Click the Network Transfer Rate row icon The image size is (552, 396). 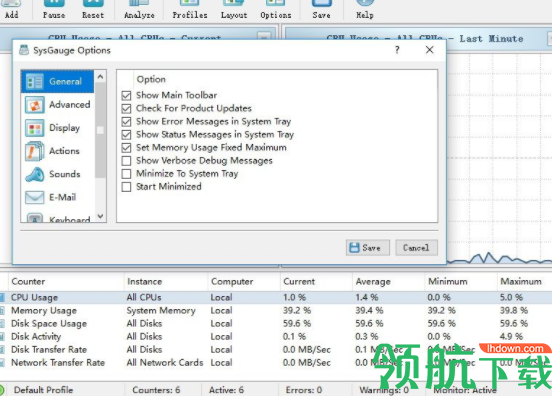pos(2,363)
